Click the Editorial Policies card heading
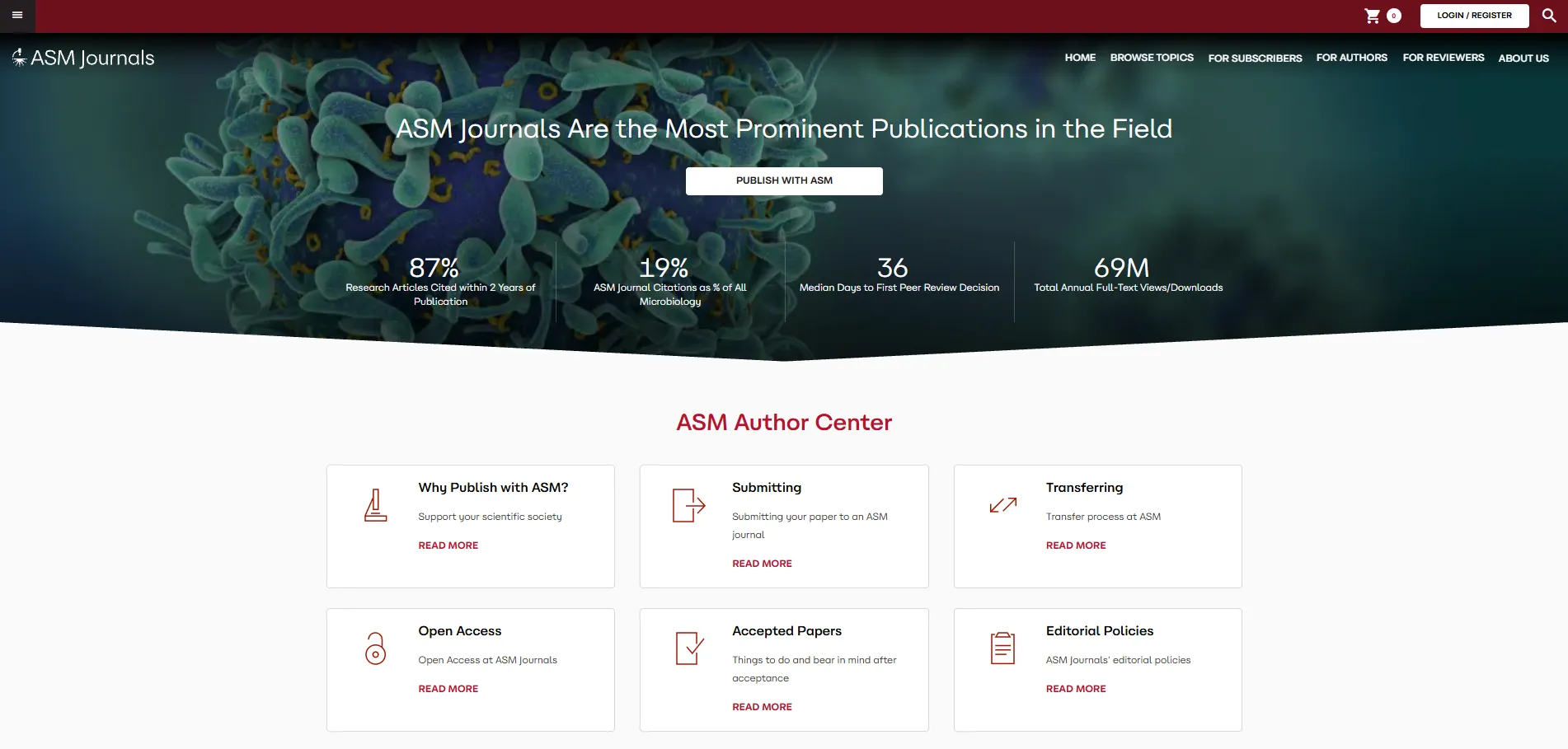 click(1100, 631)
